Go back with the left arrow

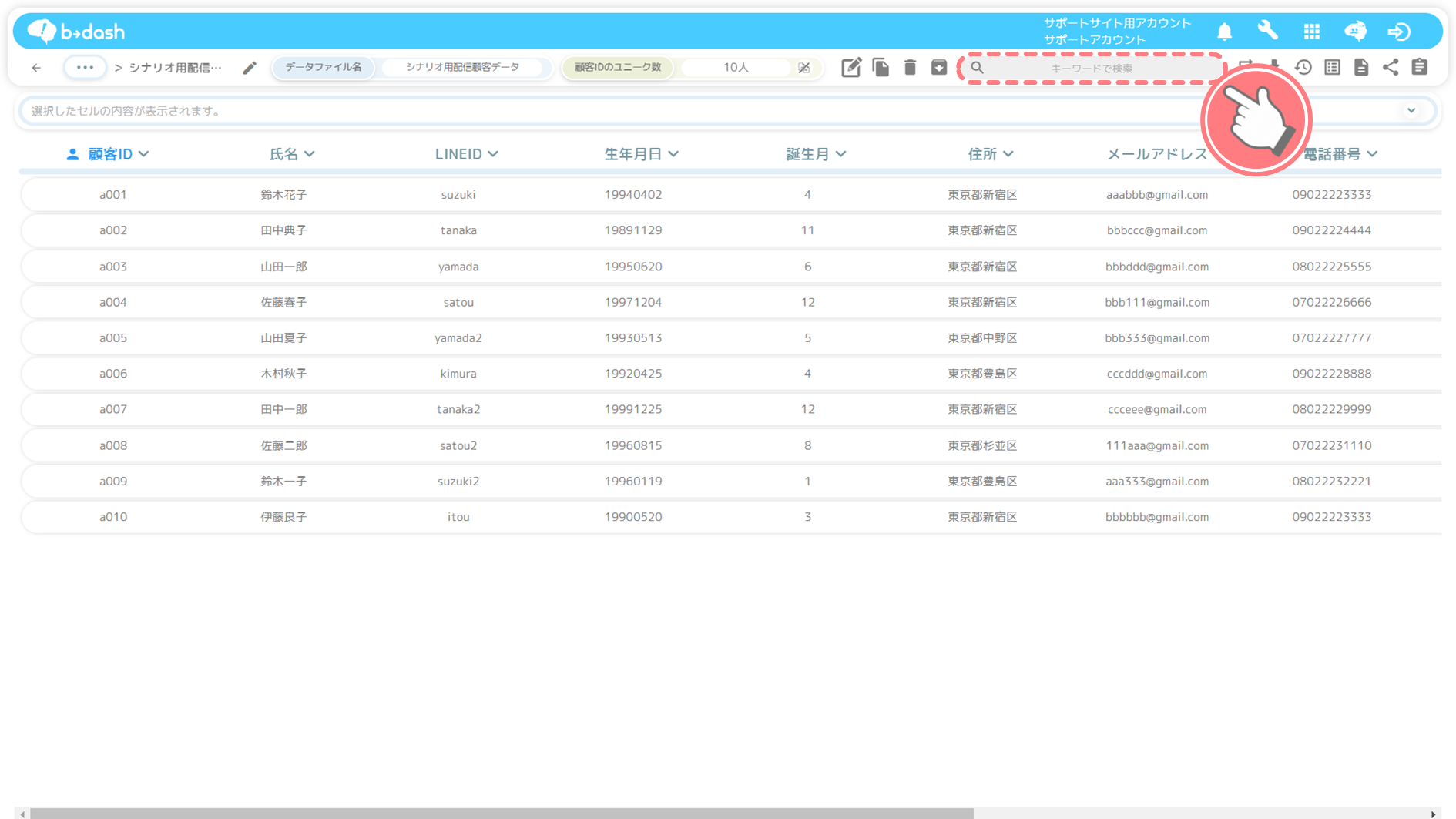(36, 68)
